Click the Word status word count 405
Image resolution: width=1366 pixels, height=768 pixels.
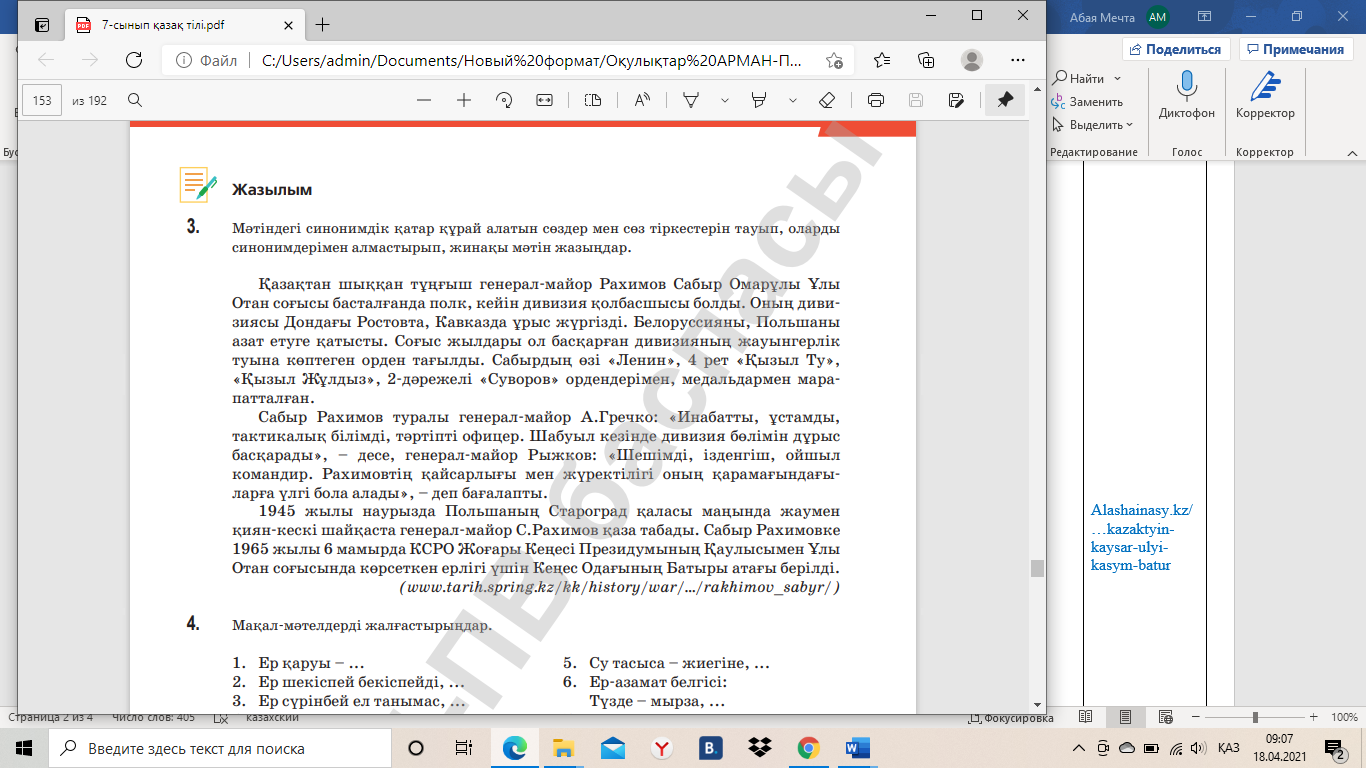coord(153,717)
